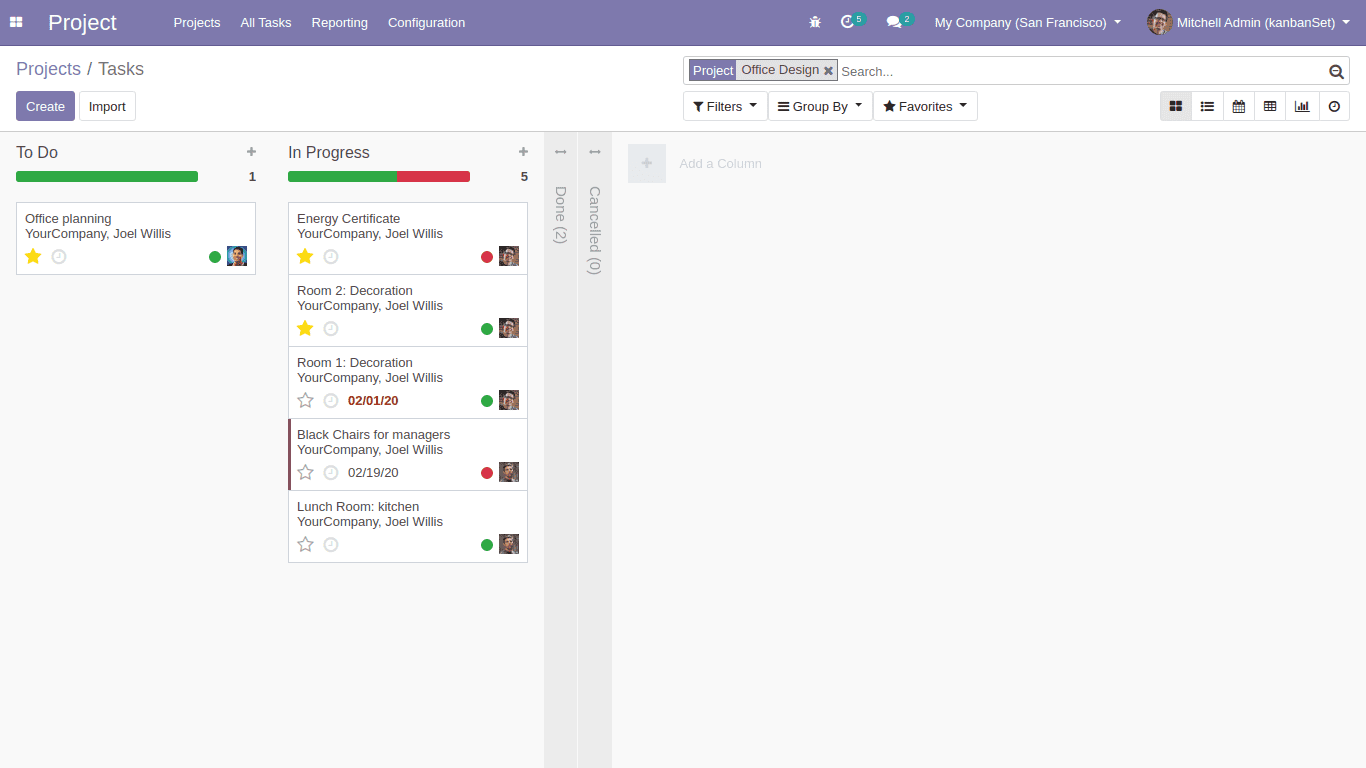The width and height of the screenshot is (1366, 768).
Task: Star the Lunch Room: kitchen task
Action: click(x=305, y=545)
